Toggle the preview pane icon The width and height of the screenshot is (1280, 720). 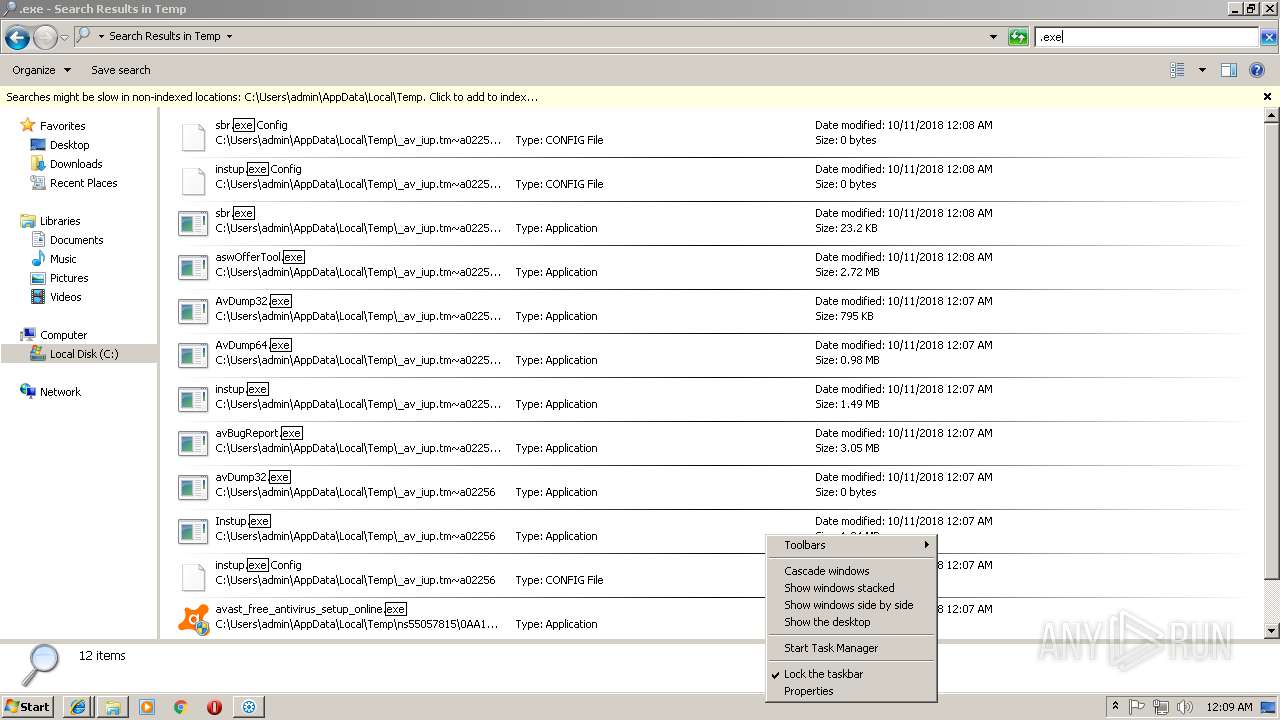[x=1229, y=70]
